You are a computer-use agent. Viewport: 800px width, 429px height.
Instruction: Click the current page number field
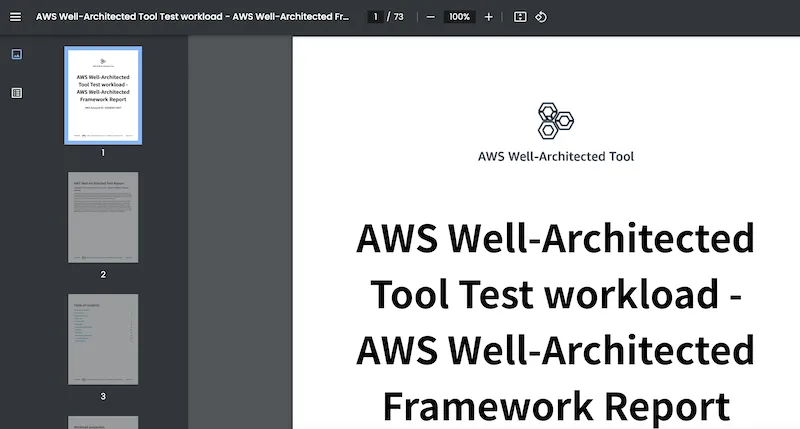coord(376,17)
